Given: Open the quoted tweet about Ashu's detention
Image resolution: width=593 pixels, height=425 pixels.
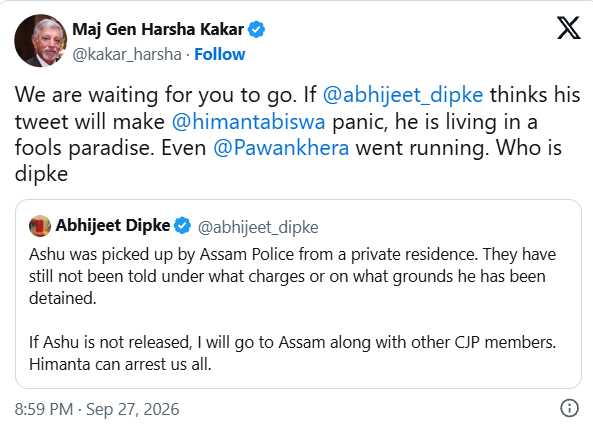Looking at the screenshot, I should [x=298, y=294].
